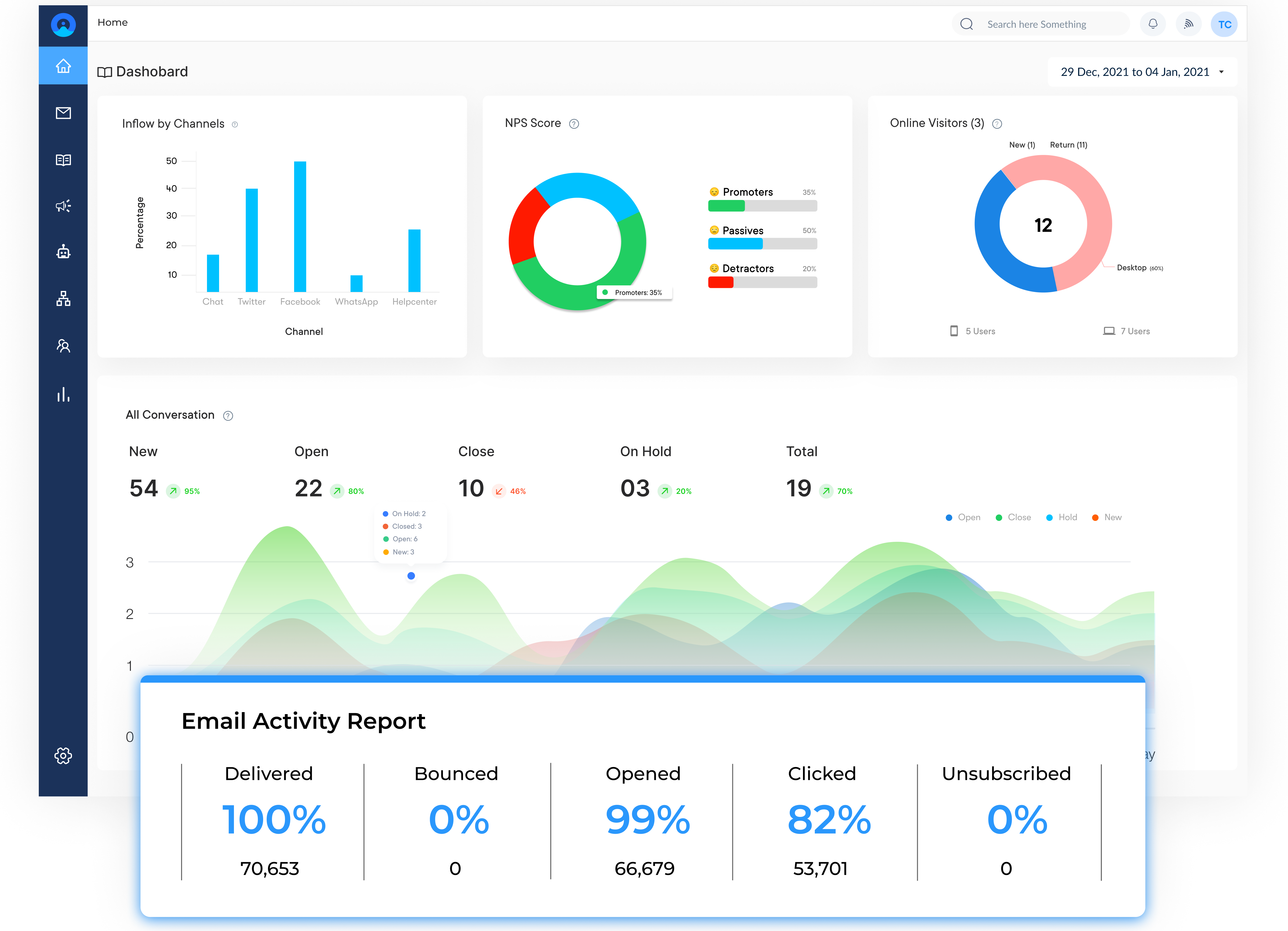Open the Home sidebar icon
Viewport: 1288px width, 931px height.
(63, 66)
